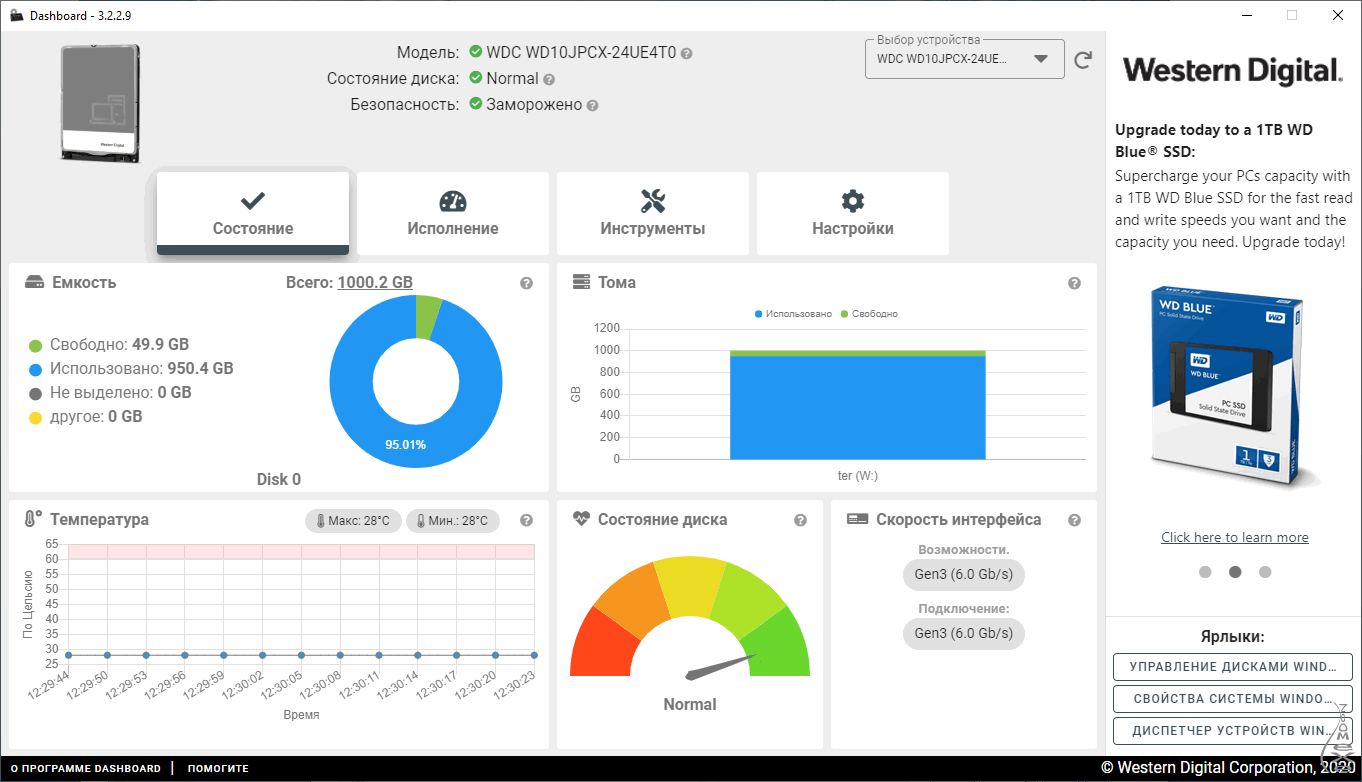Click the Тома volumes icon
1362x782 pixels.
point(581,283)
